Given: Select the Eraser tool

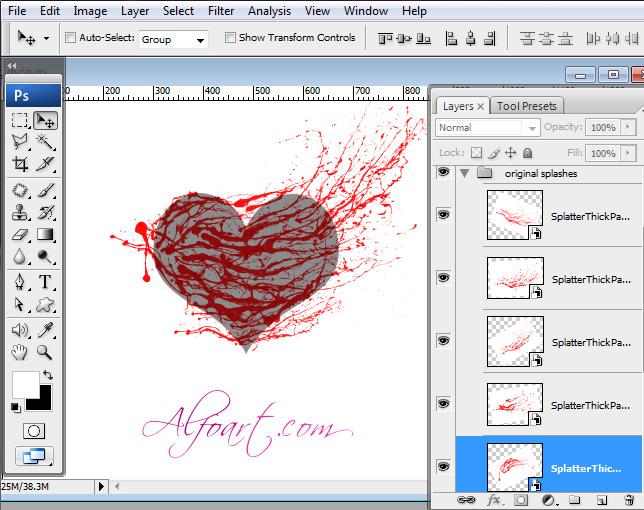Looking at the screenshot, I should (x=19, y=235).
